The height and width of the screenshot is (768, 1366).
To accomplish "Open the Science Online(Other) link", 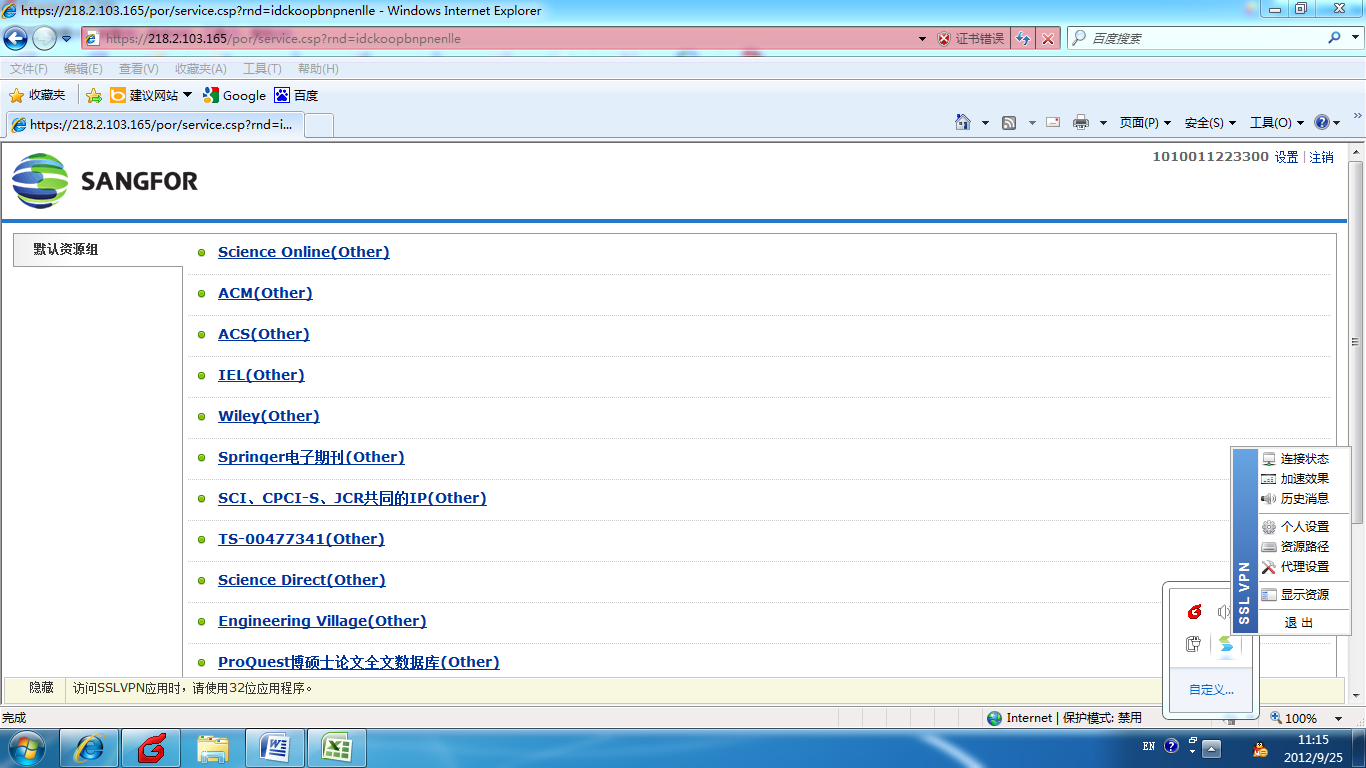I will [x=304, y=252].
